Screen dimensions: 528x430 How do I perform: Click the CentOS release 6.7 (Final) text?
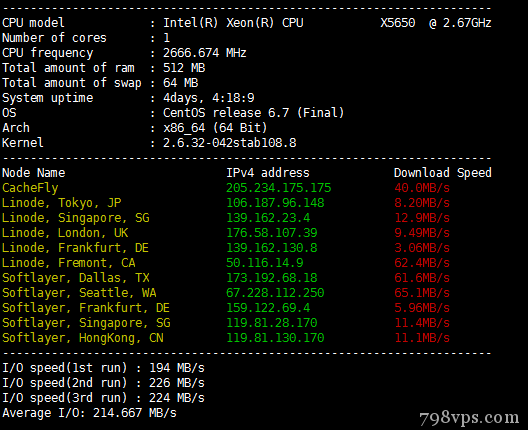[254, 113]
